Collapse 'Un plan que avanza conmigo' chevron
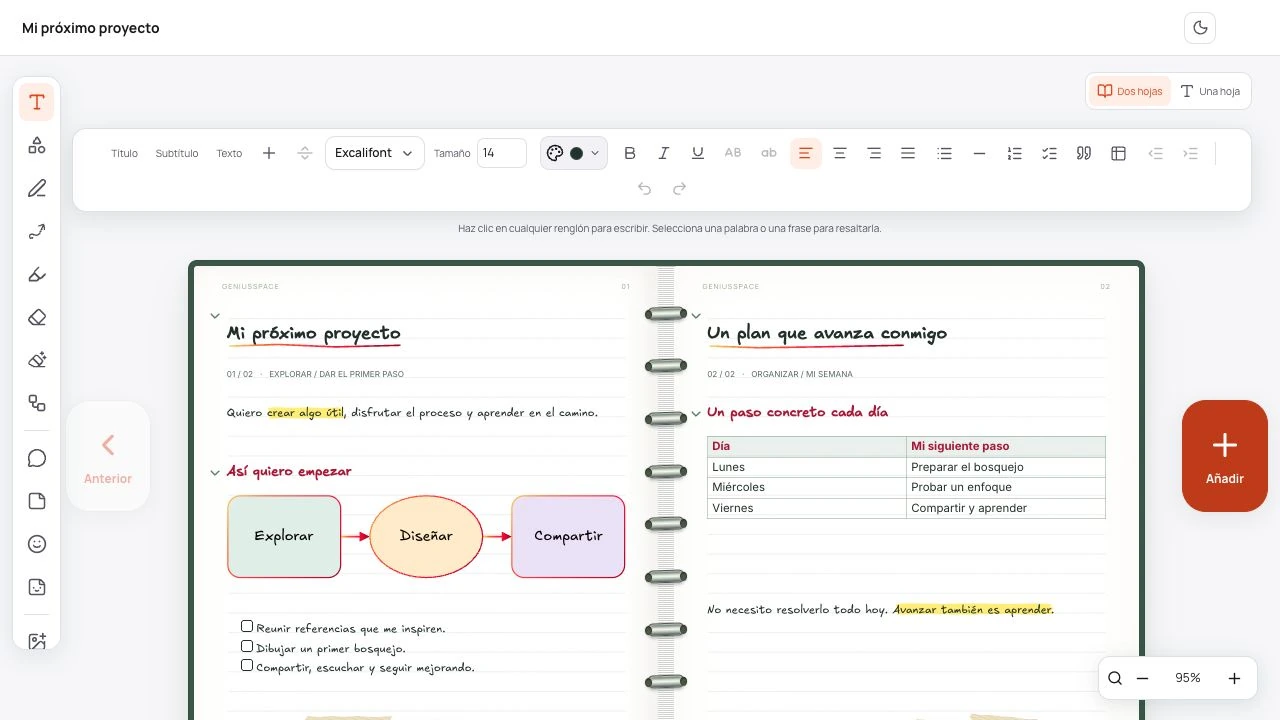1280x720 pixels. pyautogui.click(x=696, y=316)
